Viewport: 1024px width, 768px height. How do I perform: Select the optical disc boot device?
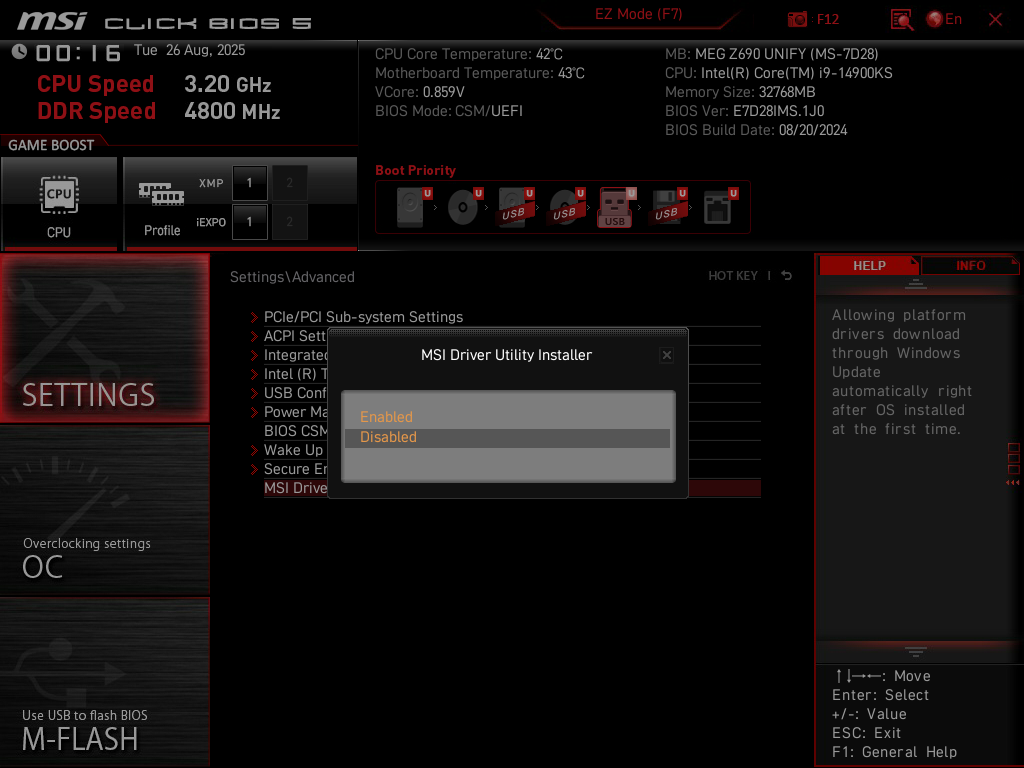464,207
